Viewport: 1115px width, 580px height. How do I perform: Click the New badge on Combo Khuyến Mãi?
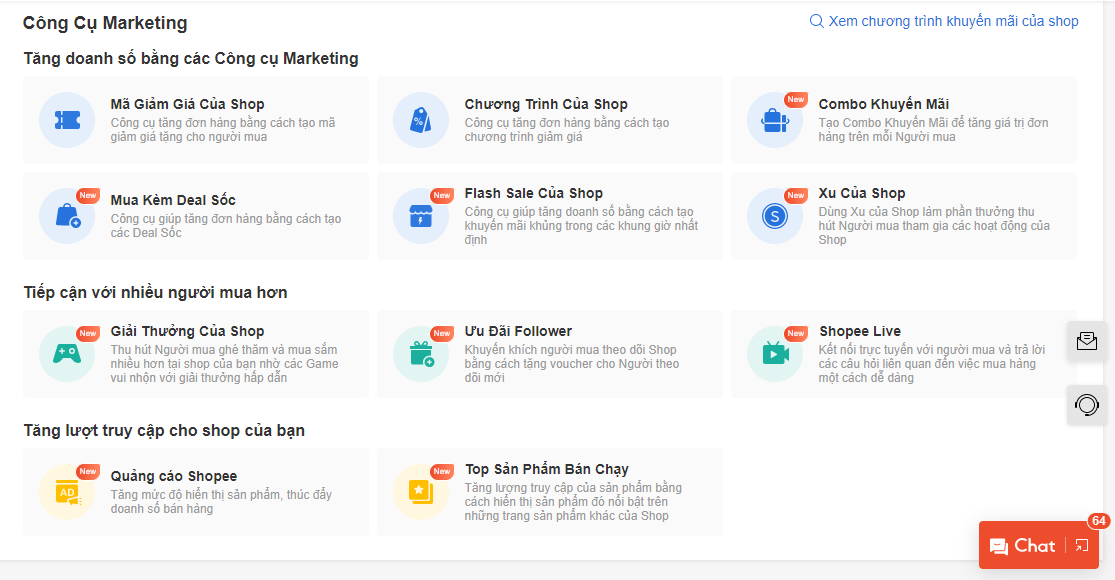(x=794, y=98)
